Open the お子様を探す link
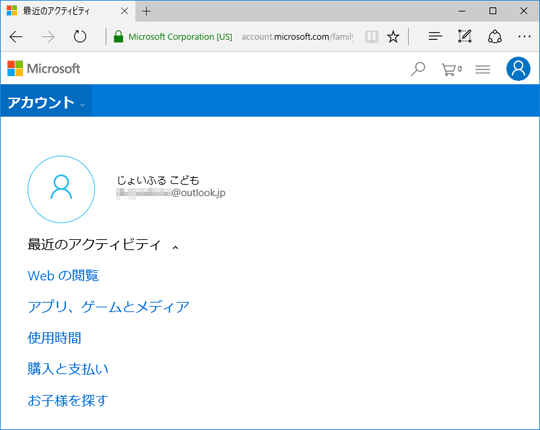The width and height of the screenshot is (540, 430). [x=68, y=400]
